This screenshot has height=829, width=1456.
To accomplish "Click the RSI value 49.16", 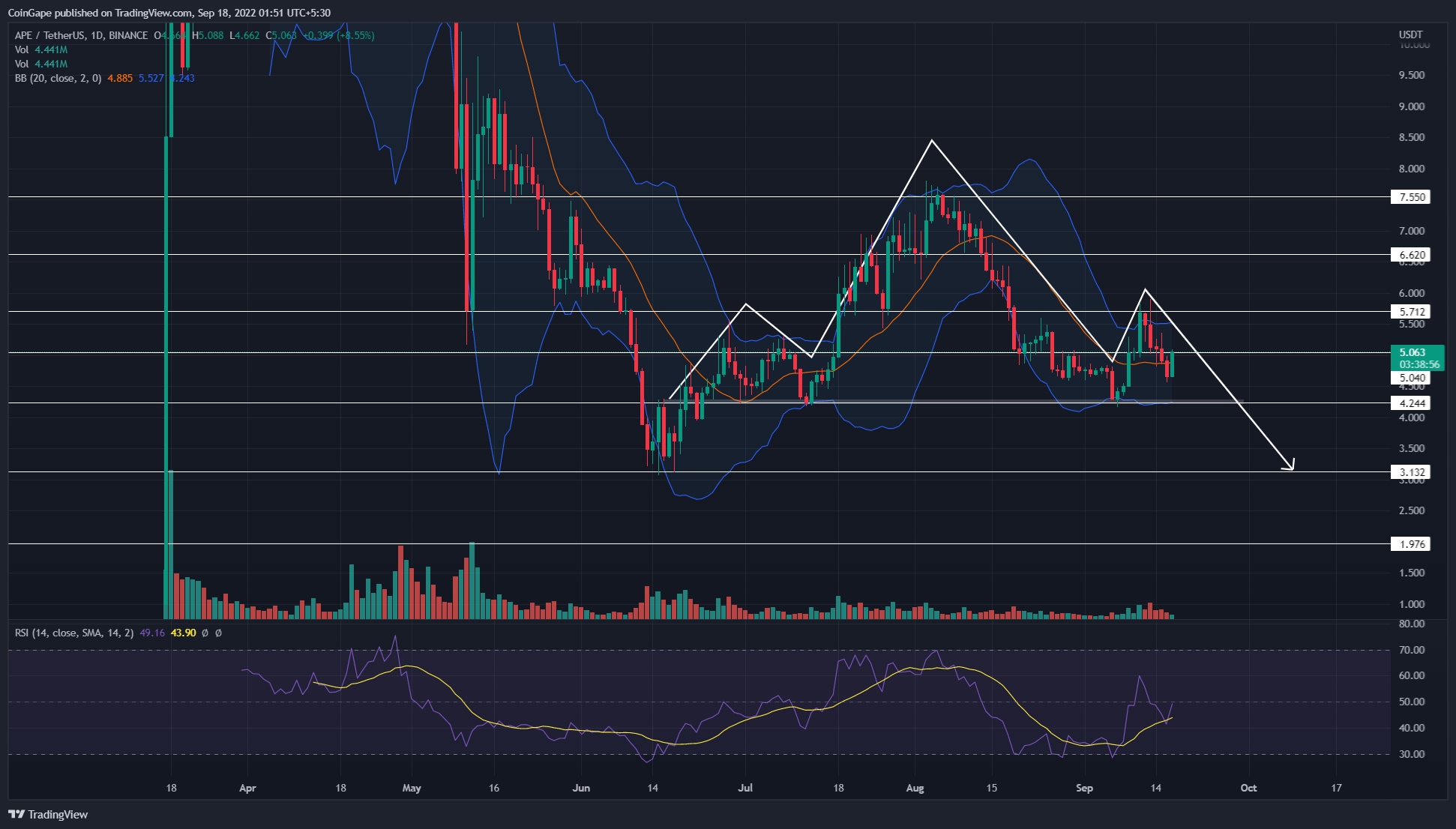I will [152, 633].
